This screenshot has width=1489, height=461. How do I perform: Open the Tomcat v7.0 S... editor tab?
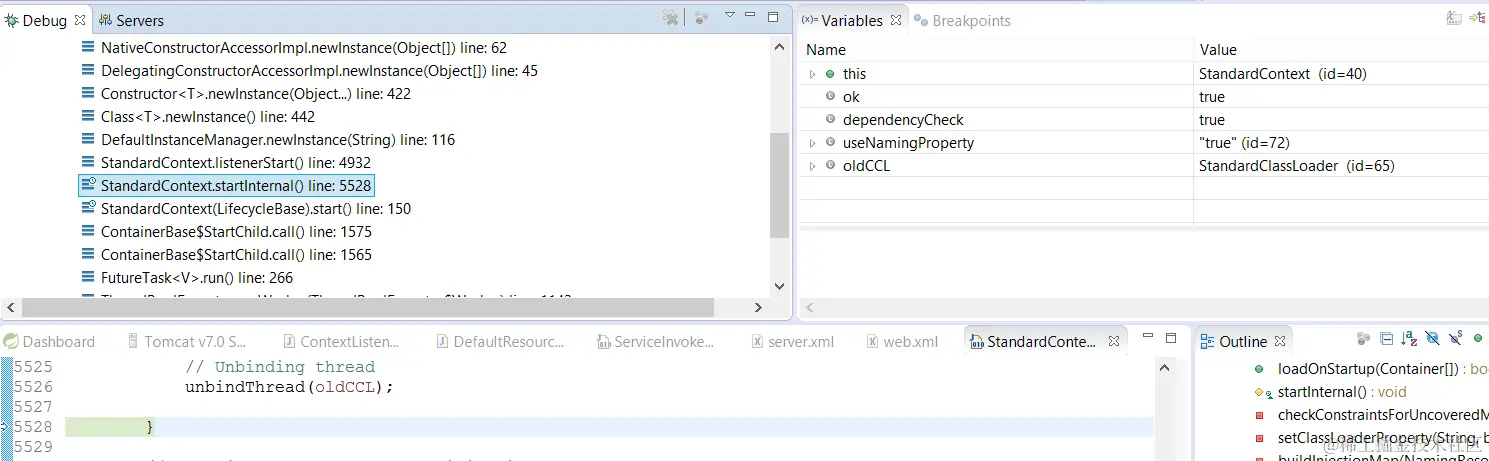click(187, 342)
